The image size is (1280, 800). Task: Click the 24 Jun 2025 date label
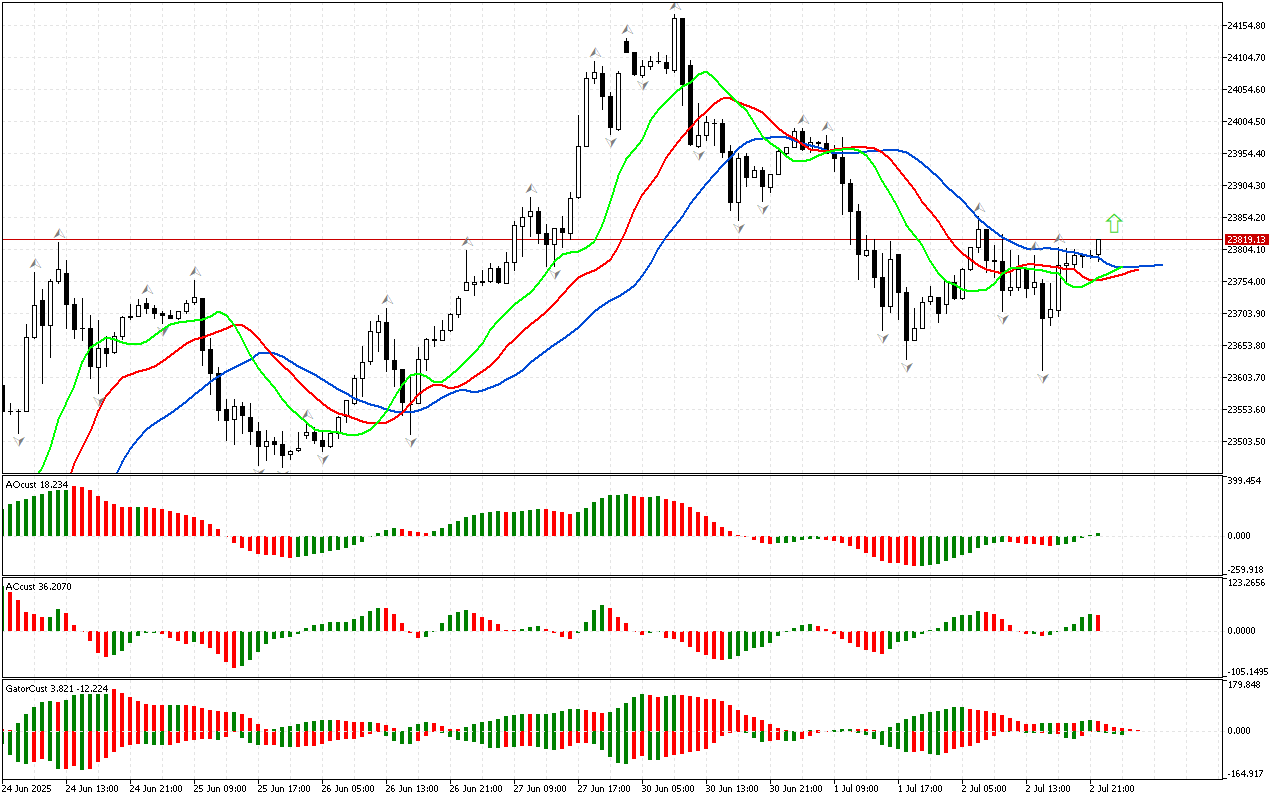tap(27, 788)
